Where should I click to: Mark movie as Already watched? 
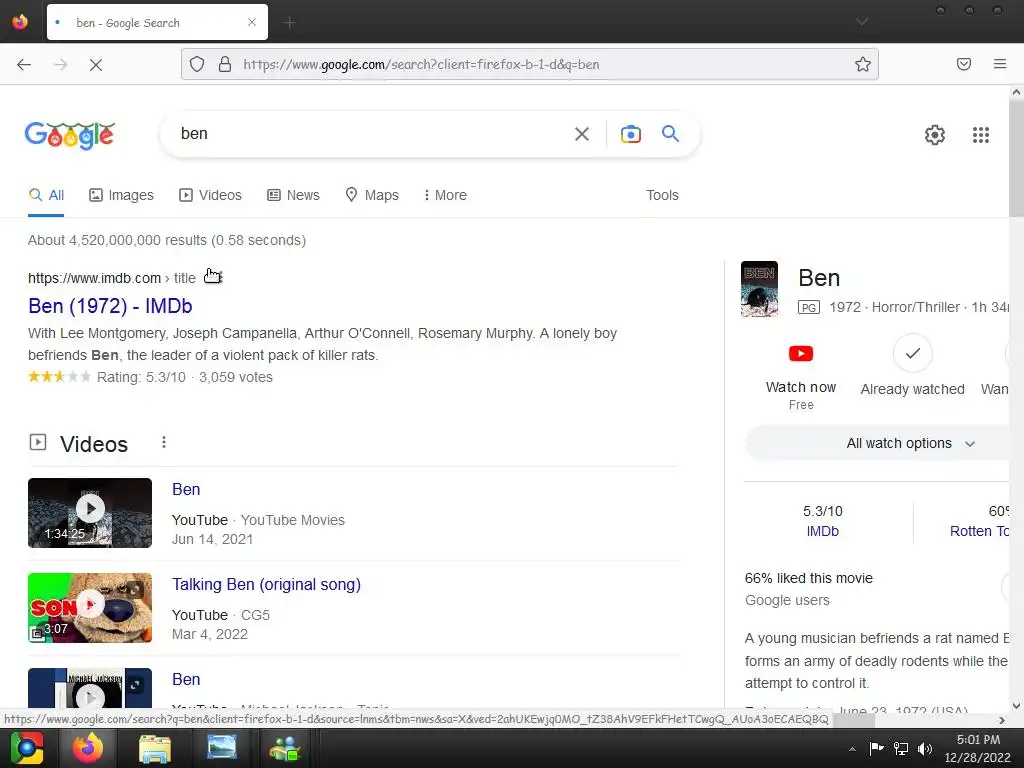(912, 353)
